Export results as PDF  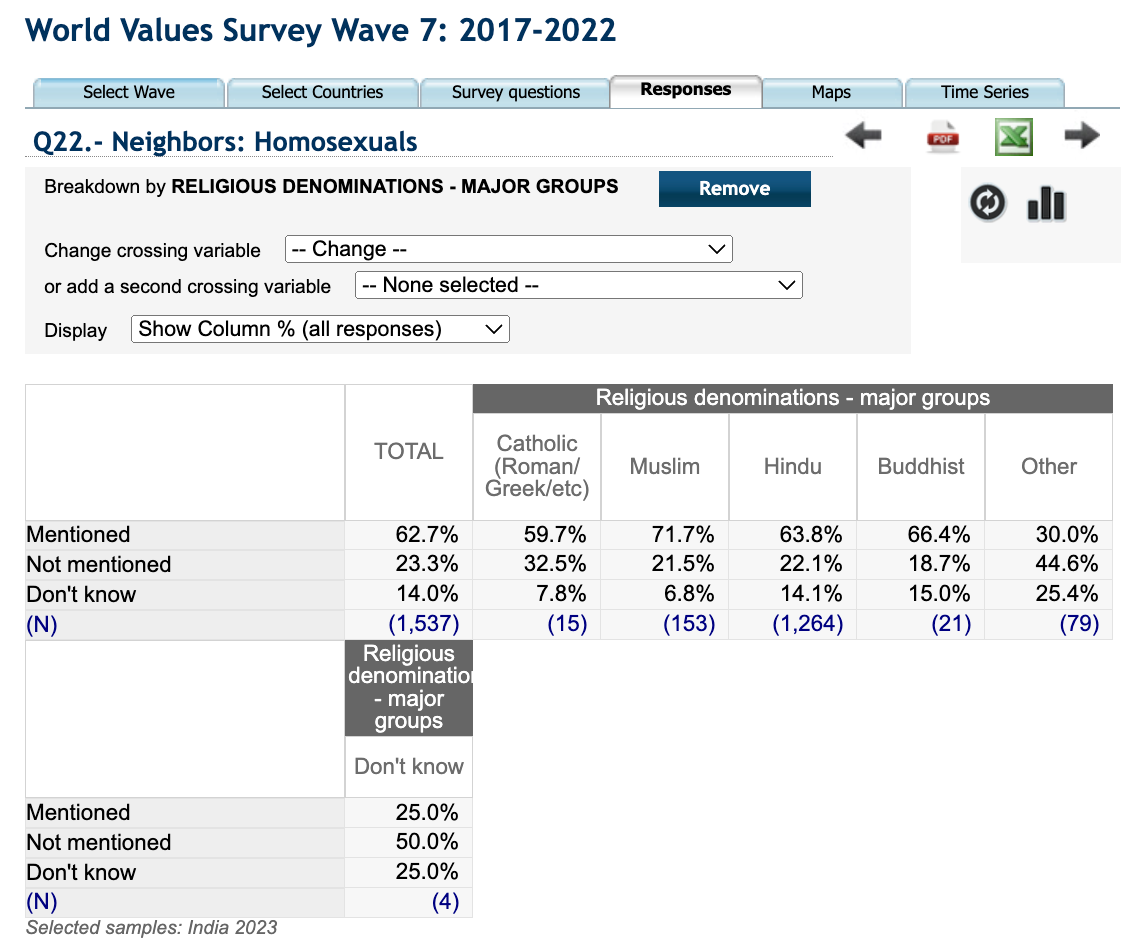(x=943, y=136)
